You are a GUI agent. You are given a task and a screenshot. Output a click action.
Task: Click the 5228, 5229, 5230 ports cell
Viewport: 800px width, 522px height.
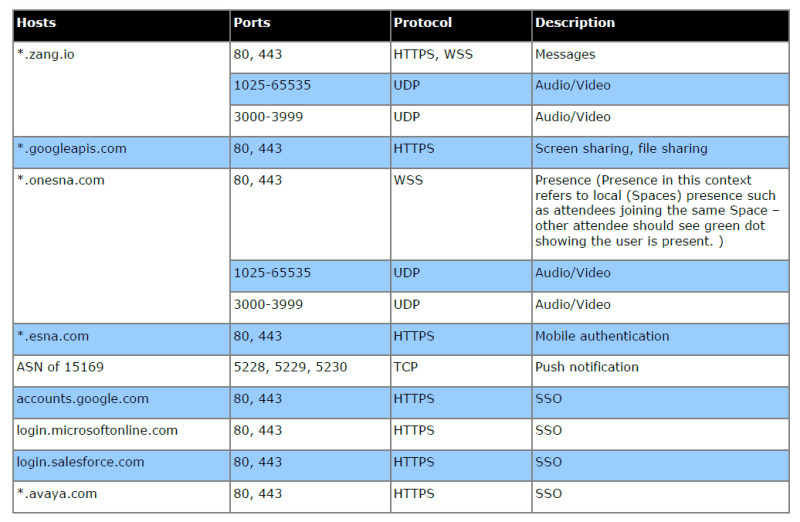(x=310, y=371)
